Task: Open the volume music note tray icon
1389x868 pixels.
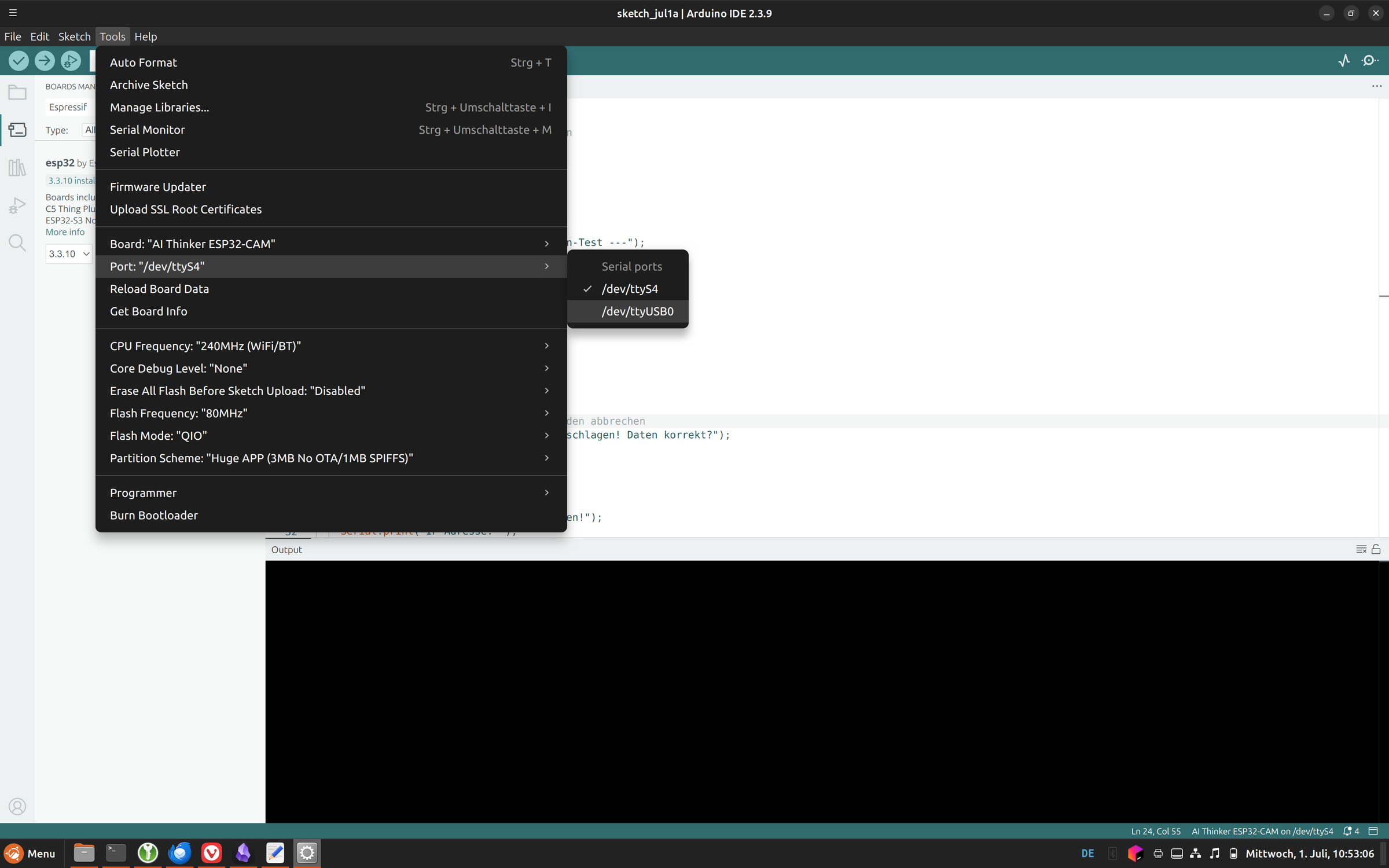Action: [x=1215, y=853]
